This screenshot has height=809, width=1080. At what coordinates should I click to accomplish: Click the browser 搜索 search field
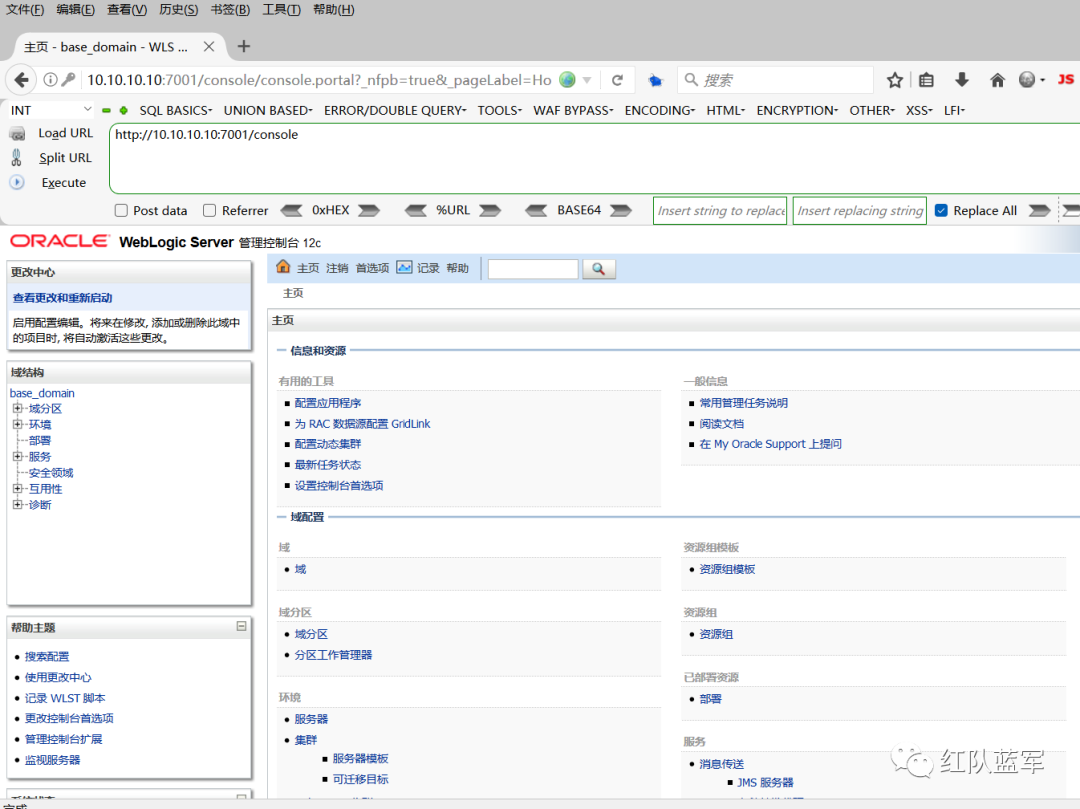click(x=776, y=80)
